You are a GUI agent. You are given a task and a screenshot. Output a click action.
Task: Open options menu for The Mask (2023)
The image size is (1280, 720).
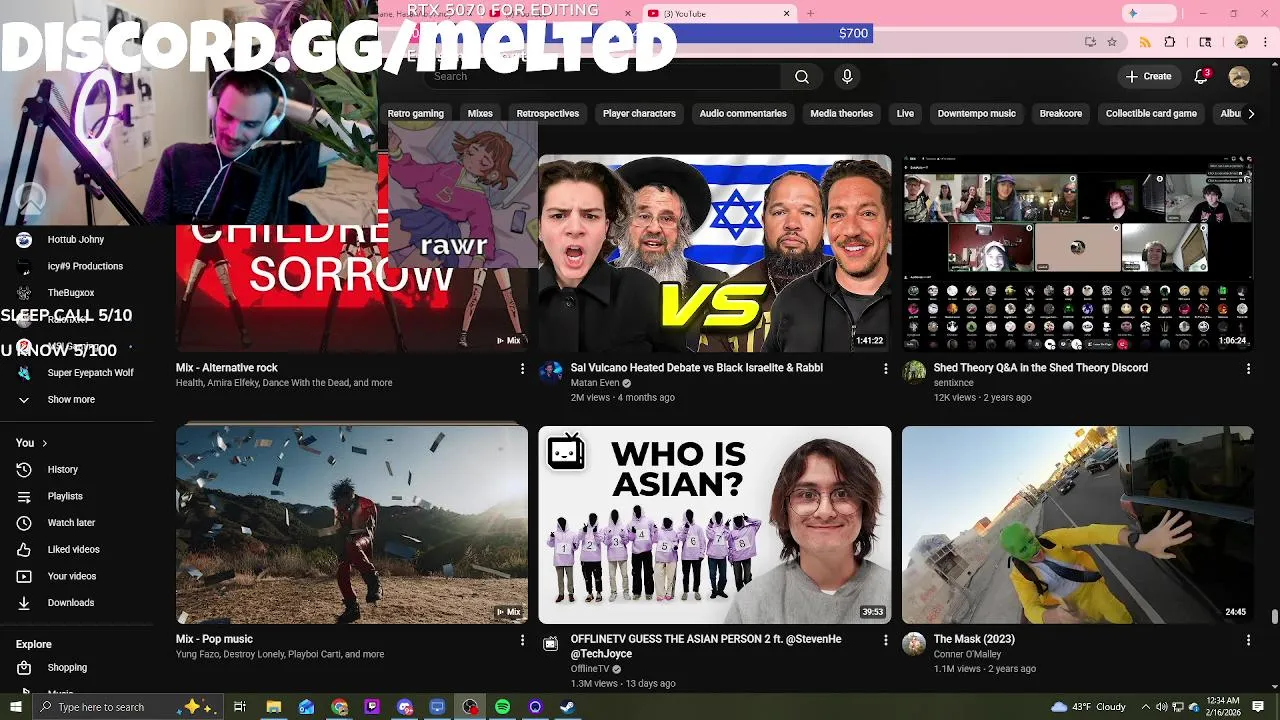click(x=1248, y=640)
